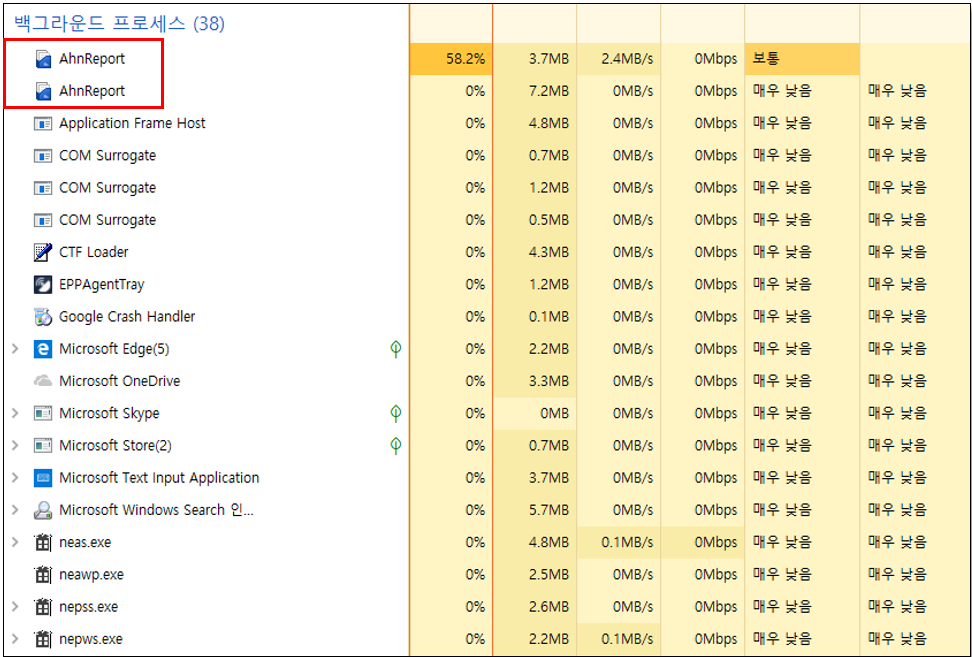Screen dimensions: 972x657
Task: Click the 5.7MB memory value for Windows Search
Action: [549, 510]
